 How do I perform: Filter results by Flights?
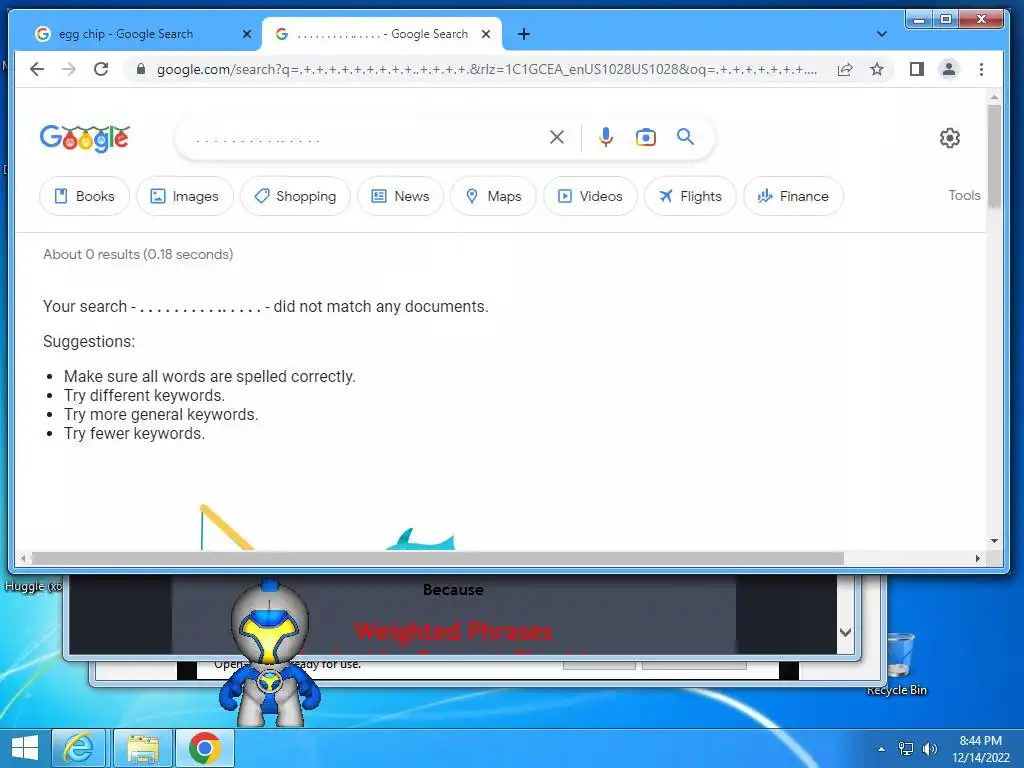pyautogui.click(x=690, y=196)
